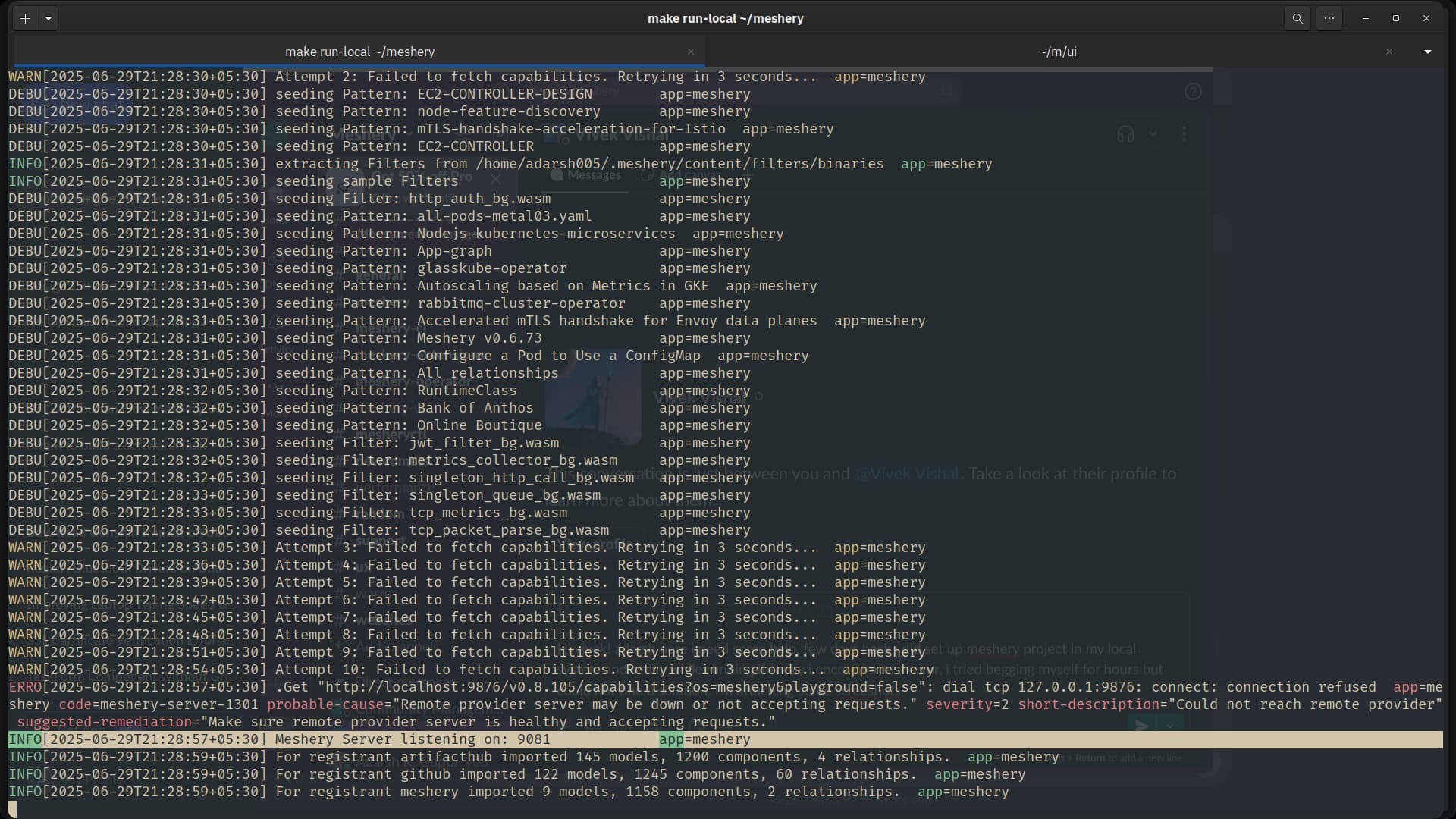The height and width of the screenshot is (819, 1456).
Task: Click "jwt_filter_bg.wasm" text
Action: click(484, 443)
